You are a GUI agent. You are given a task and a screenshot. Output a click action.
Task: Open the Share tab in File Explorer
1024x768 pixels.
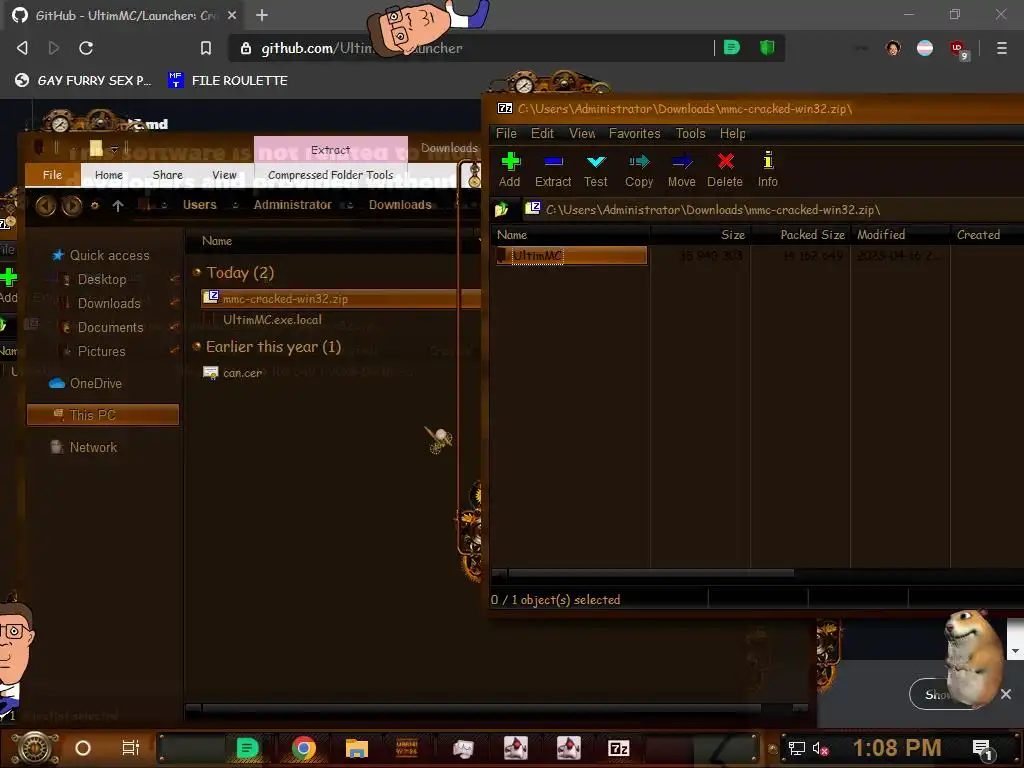(167, 175)
